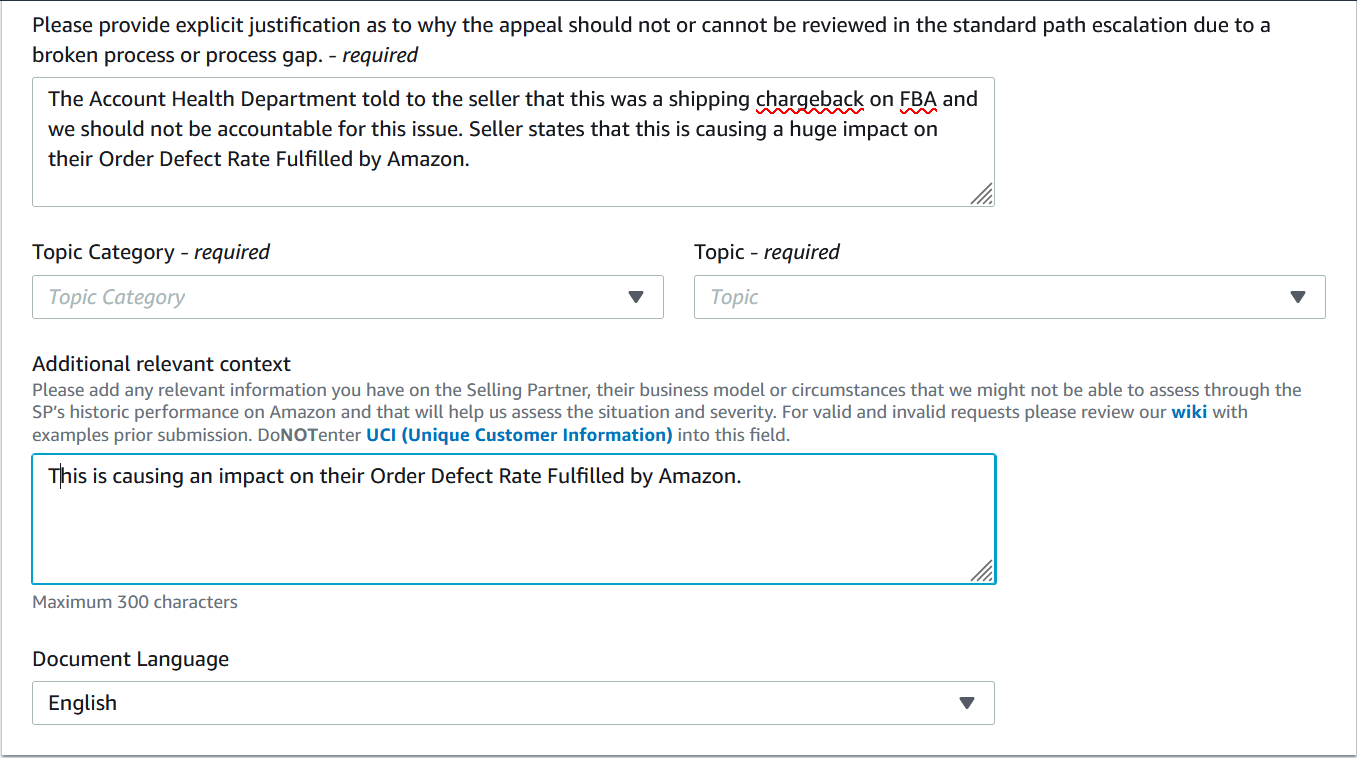Click the additional context textarea resize handle
Image resolution: width=1357 pixels, height=758 pixels.
pos(983,571)
